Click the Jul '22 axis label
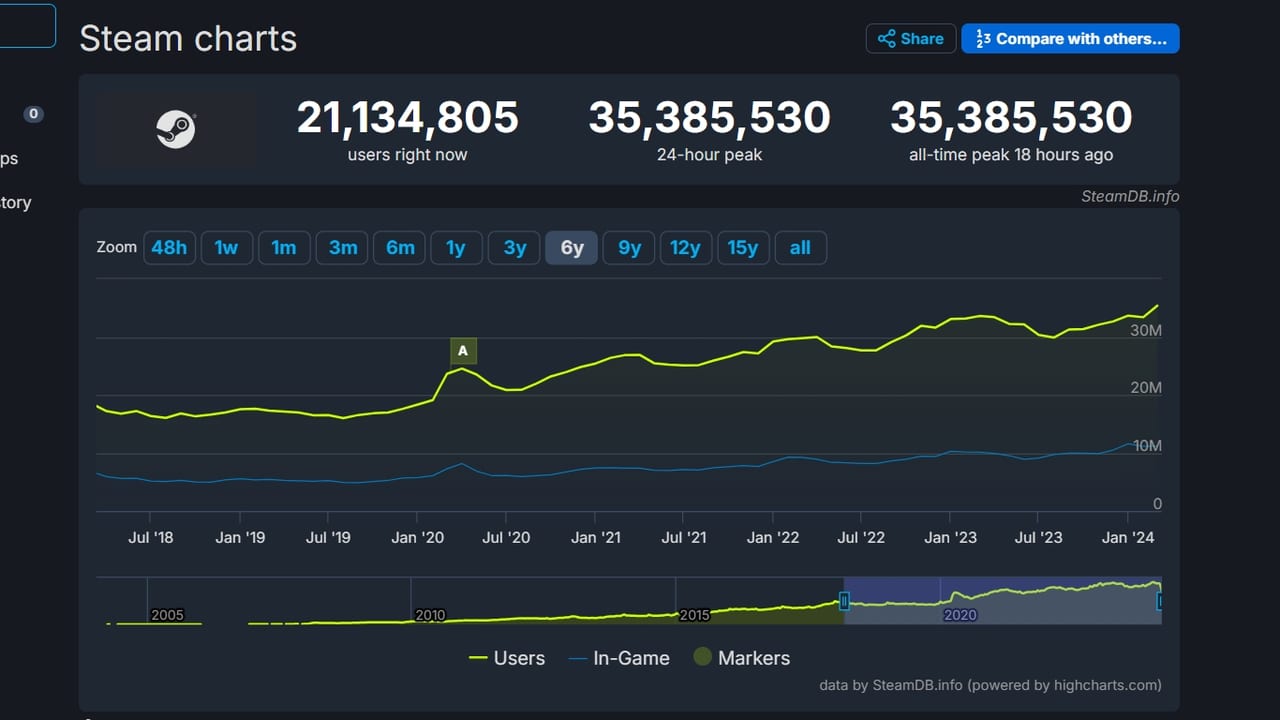The image size is (1280, 720). pyautogui.click(x=861, y=538)
